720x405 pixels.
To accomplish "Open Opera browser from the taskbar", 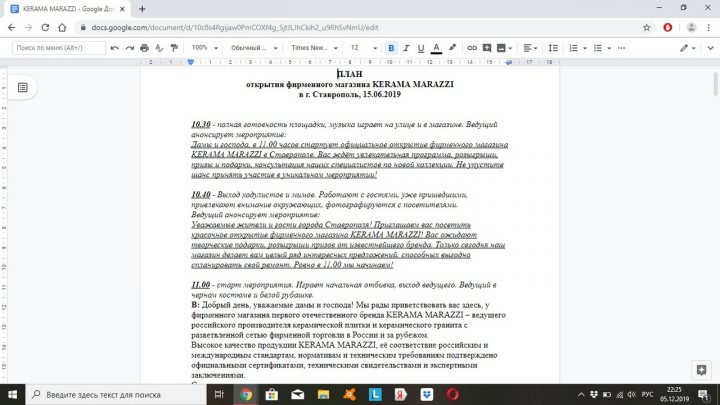I will click(x=453, y=394).
